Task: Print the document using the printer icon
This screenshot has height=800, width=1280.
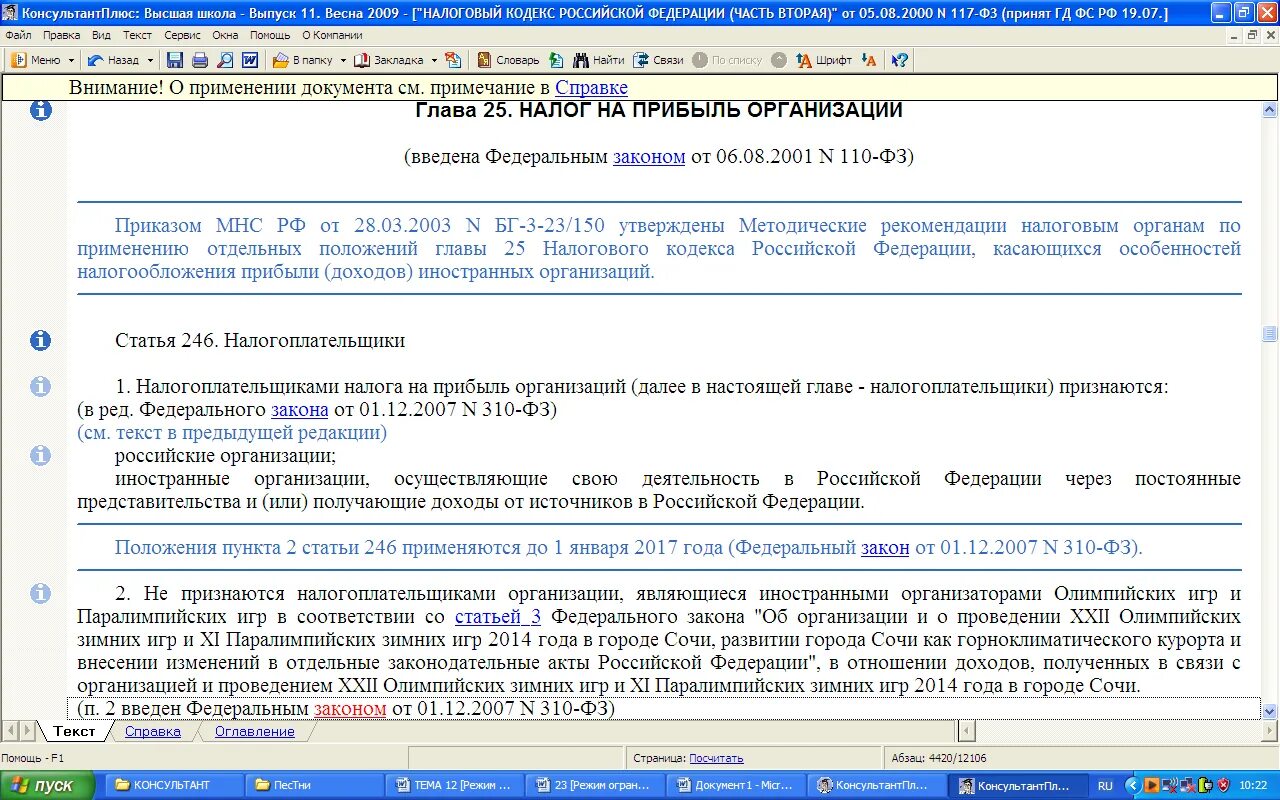Action: (x=200, y=60)
